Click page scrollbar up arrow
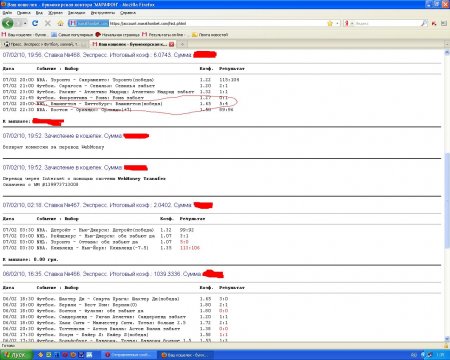Screen dimensions: 450x360 447,53
